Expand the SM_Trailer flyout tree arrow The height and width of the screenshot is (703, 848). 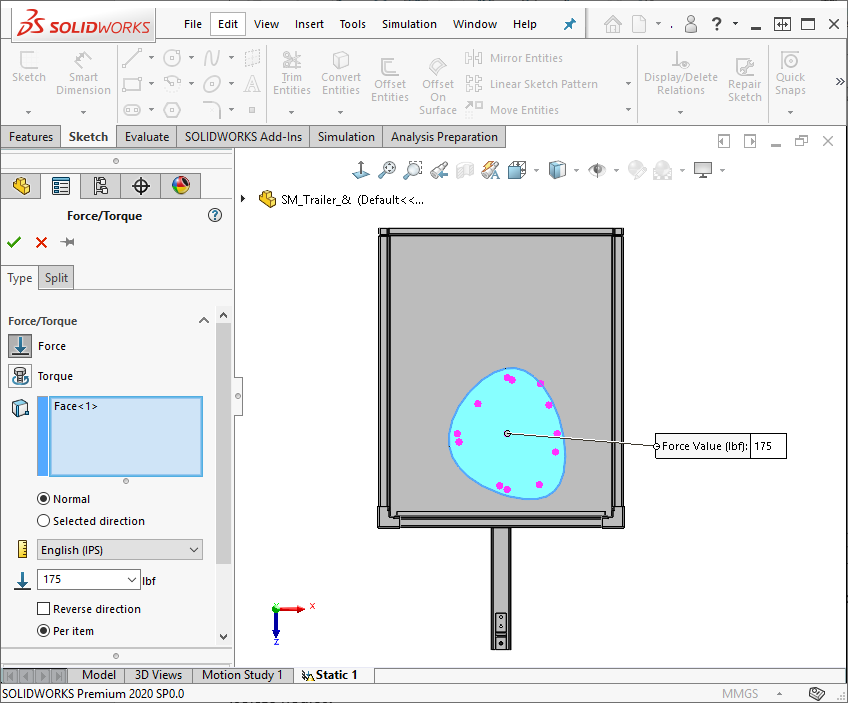coord(243,199)
